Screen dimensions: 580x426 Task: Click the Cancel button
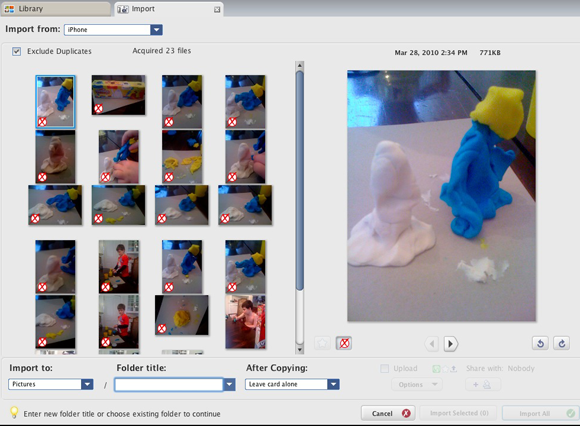388,413
